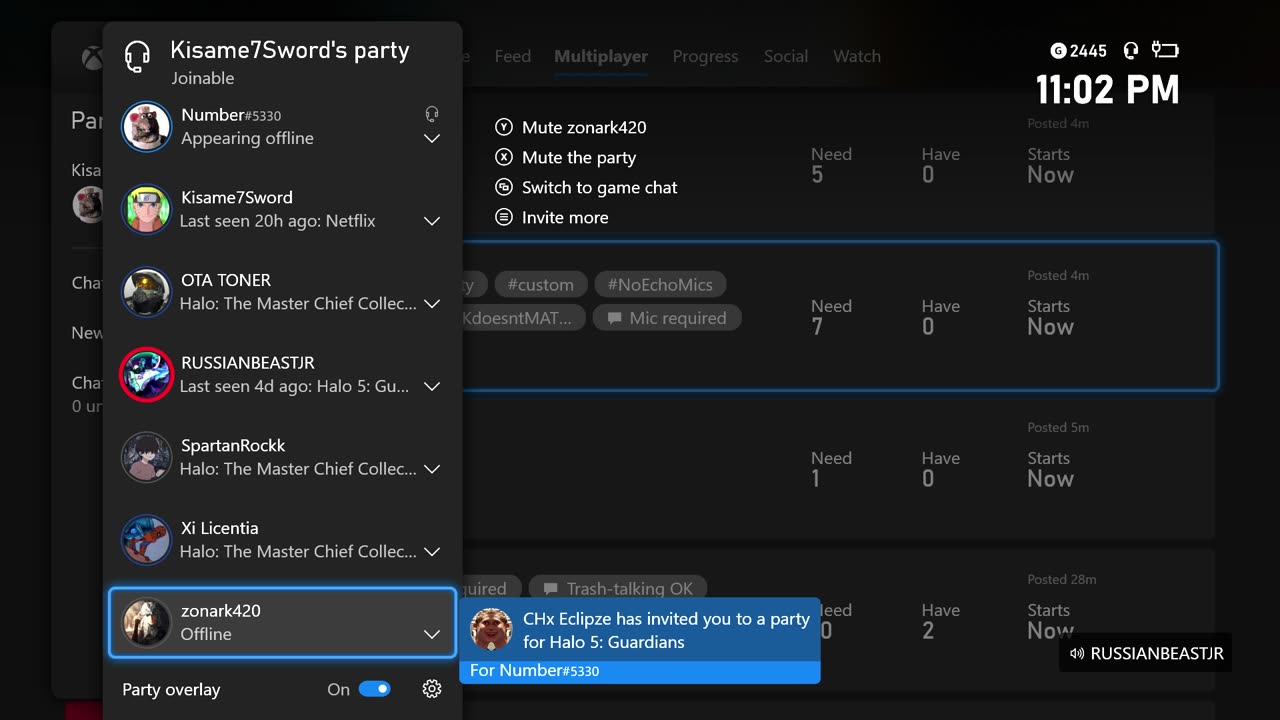
Task: Click the view button icon for Switch to game chat
Action: pos(504,187)
